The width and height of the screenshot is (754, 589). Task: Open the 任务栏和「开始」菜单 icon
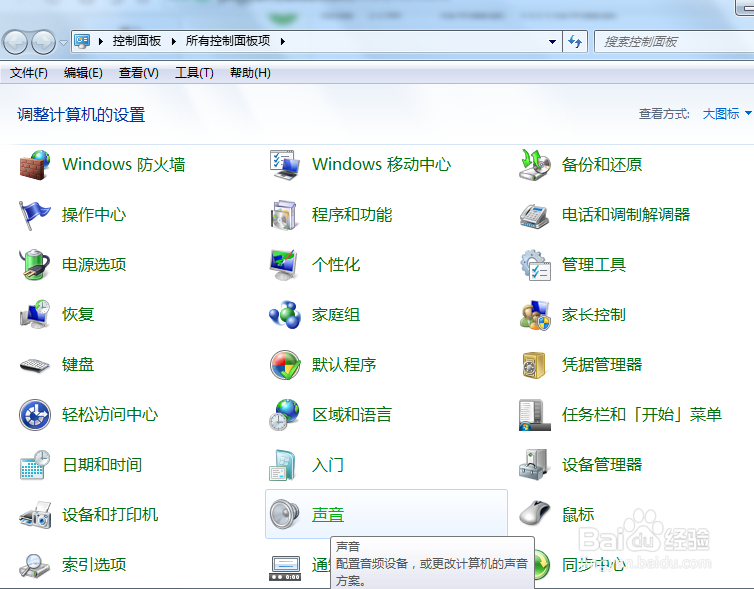[x=535, y=414]
